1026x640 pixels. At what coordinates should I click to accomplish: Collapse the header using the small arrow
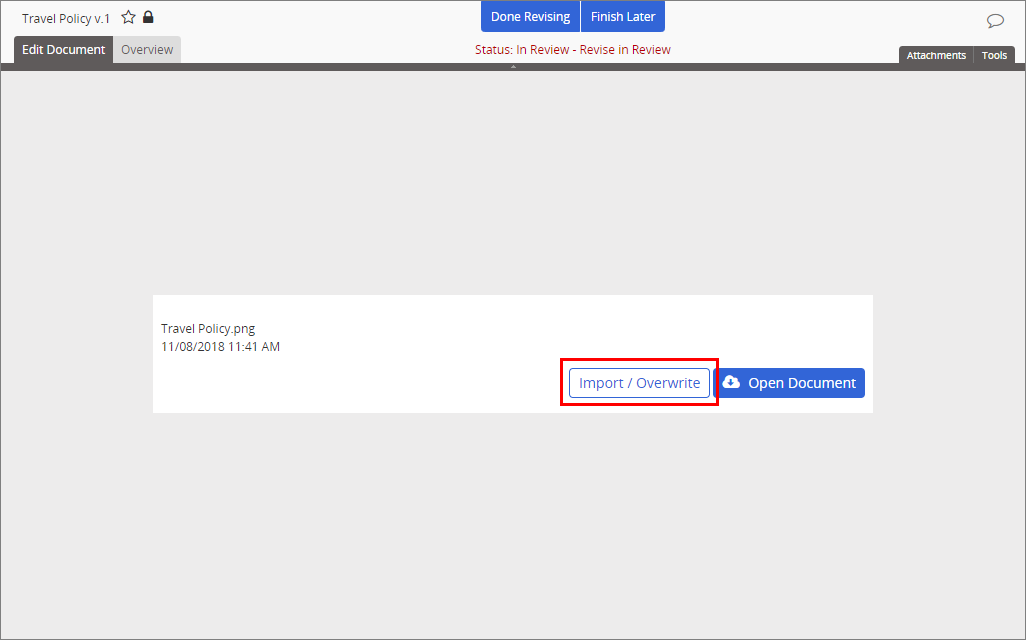513,67
